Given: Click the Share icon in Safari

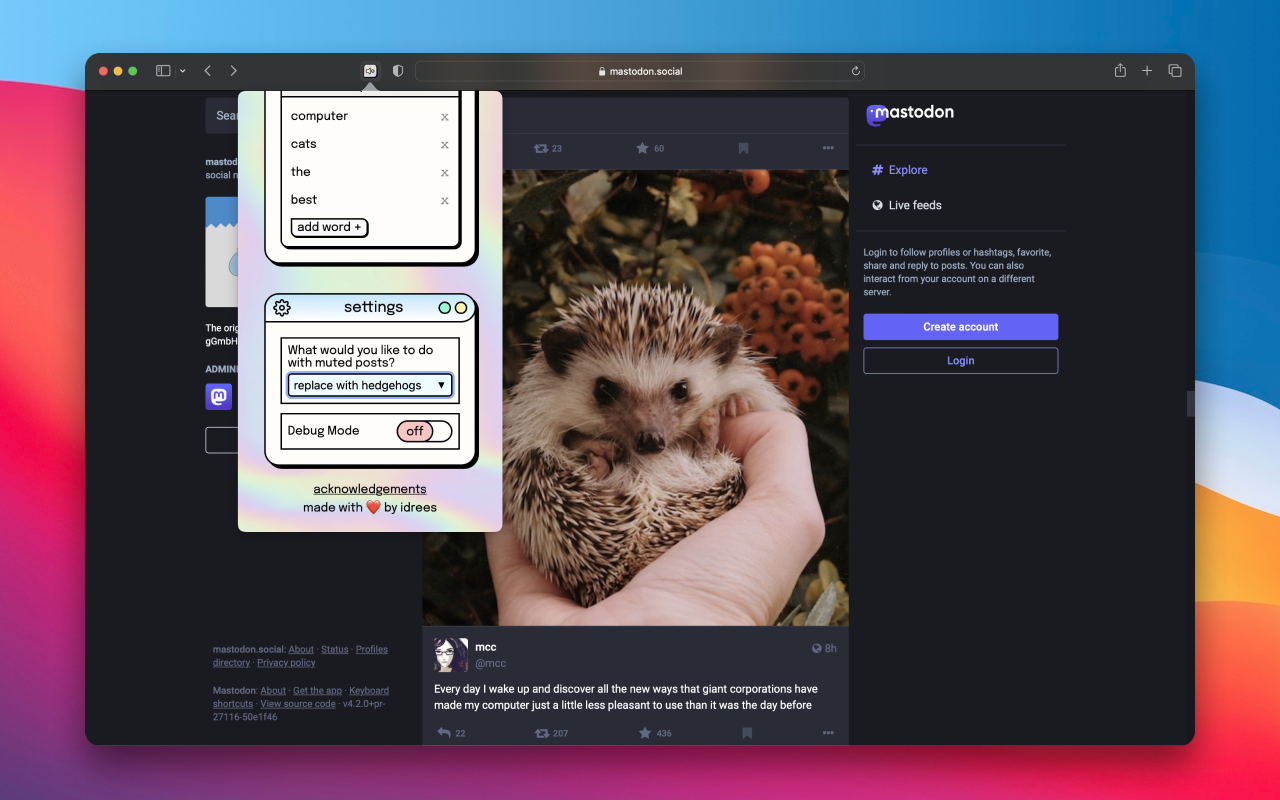Looking at the screenshot, I should pyautogui.click(x=1120, y=70).
